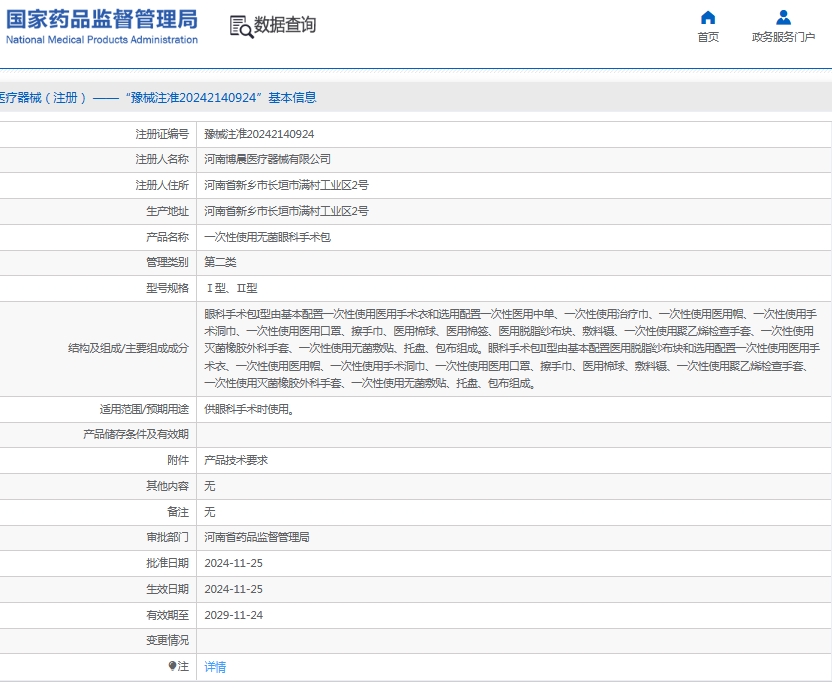832x690 pixels.
Task: Click the 首页 text link
Action: [x=708, y=37]
